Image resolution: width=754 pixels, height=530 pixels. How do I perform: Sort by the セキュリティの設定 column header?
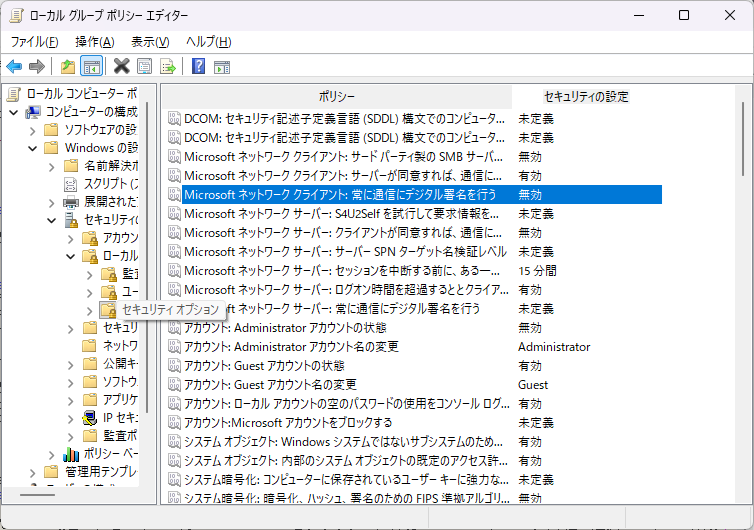point(586,96)
